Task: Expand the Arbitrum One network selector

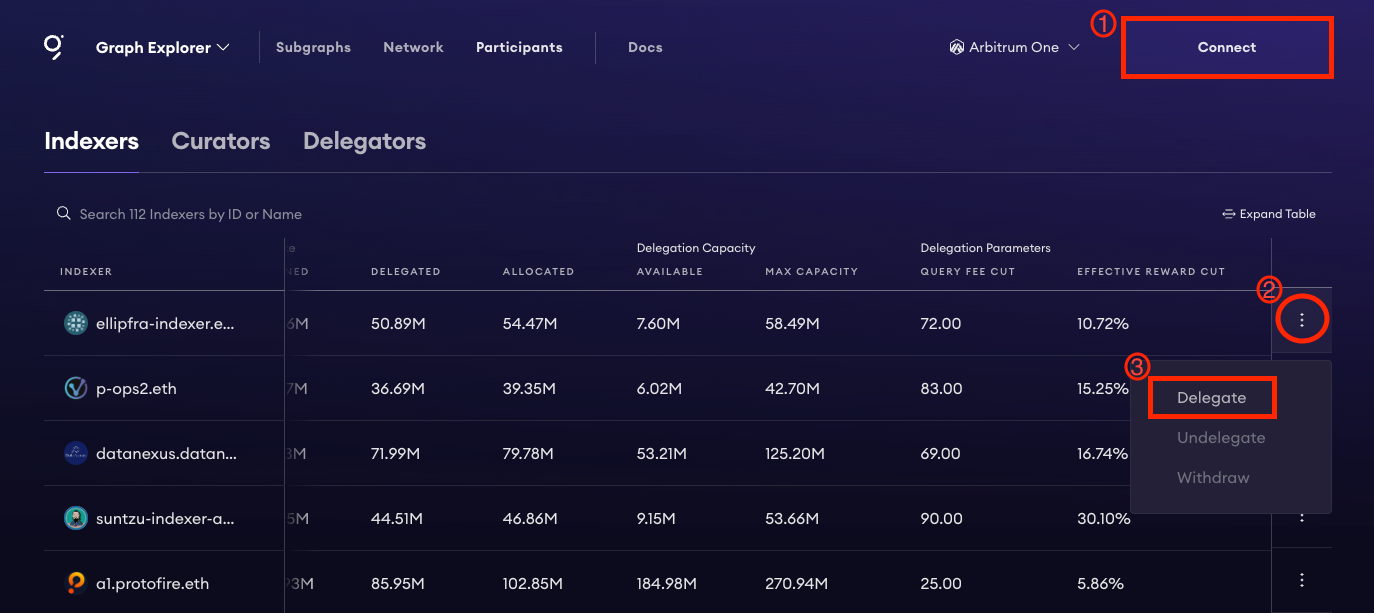Action: click(x=1015, y=47)
